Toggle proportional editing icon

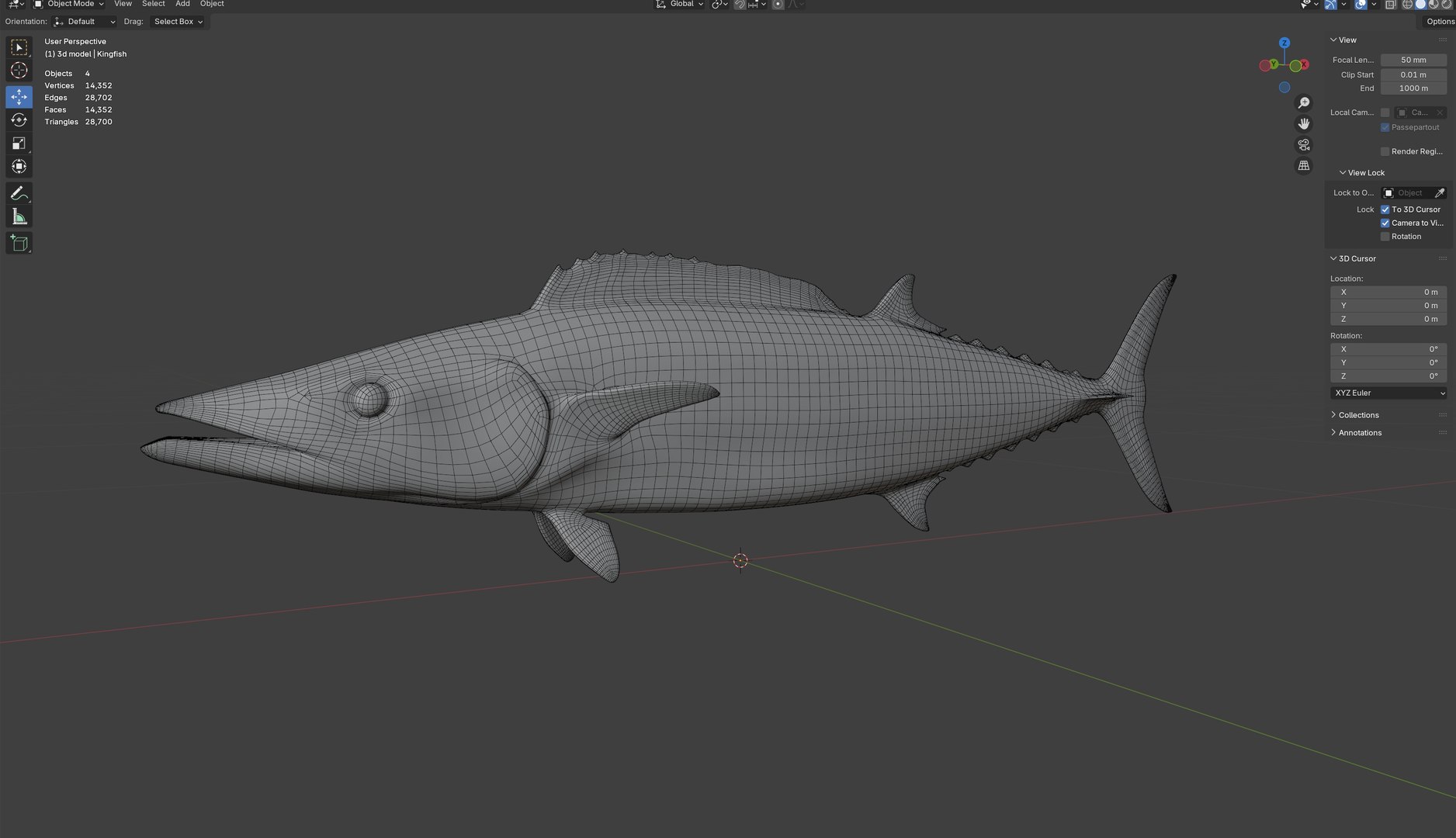(778, 4)
